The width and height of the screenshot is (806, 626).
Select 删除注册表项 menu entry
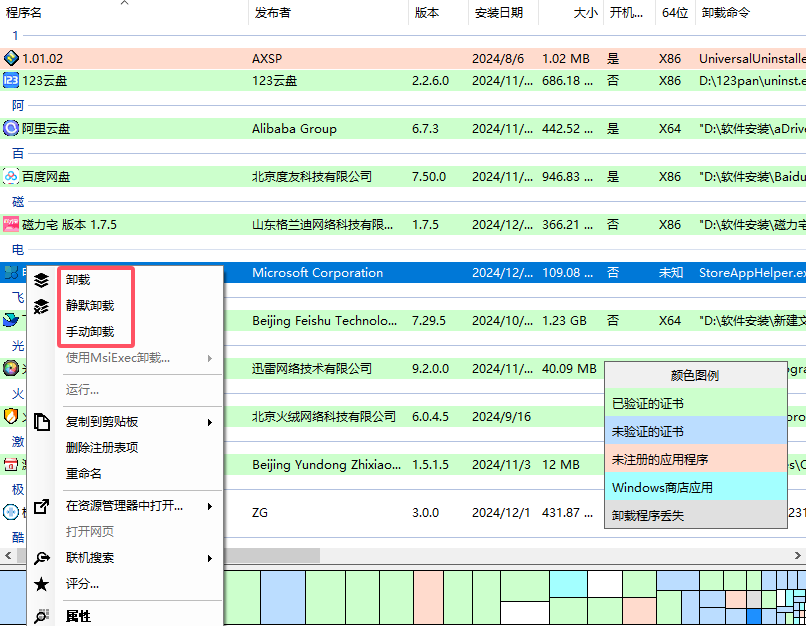point(102,448)
